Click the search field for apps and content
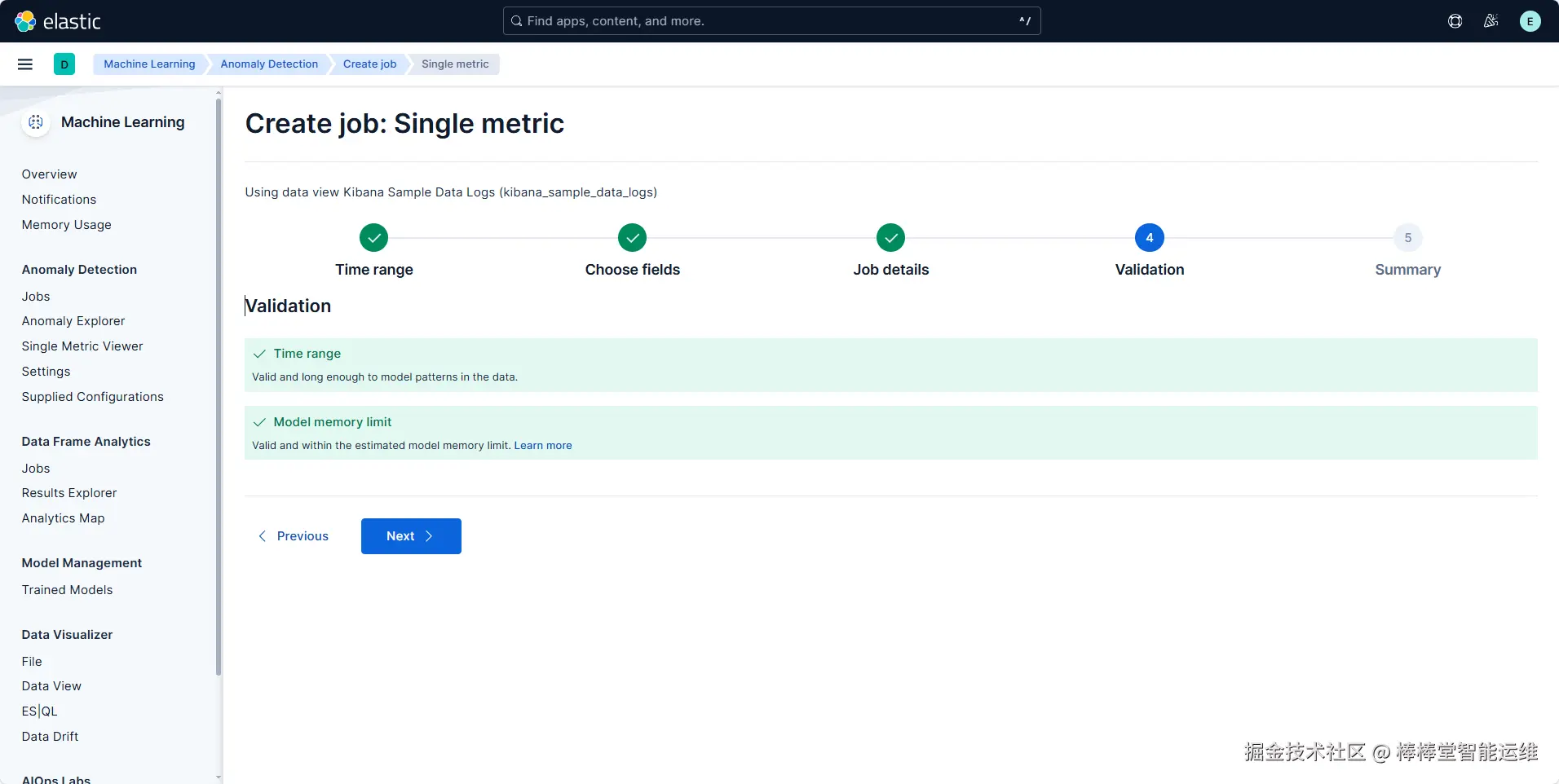Viewport: 1559px width, 784px height. (x=772, y=21)
